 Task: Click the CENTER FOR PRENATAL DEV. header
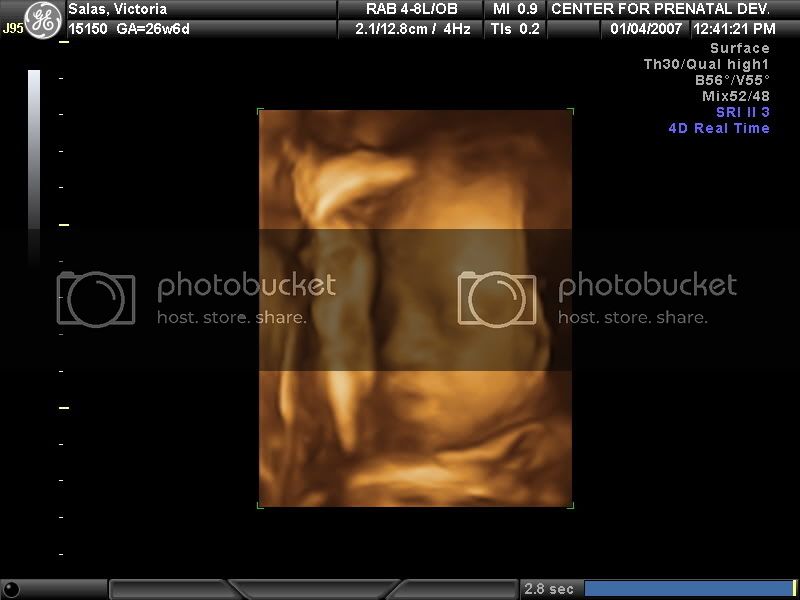click(660, 9)
